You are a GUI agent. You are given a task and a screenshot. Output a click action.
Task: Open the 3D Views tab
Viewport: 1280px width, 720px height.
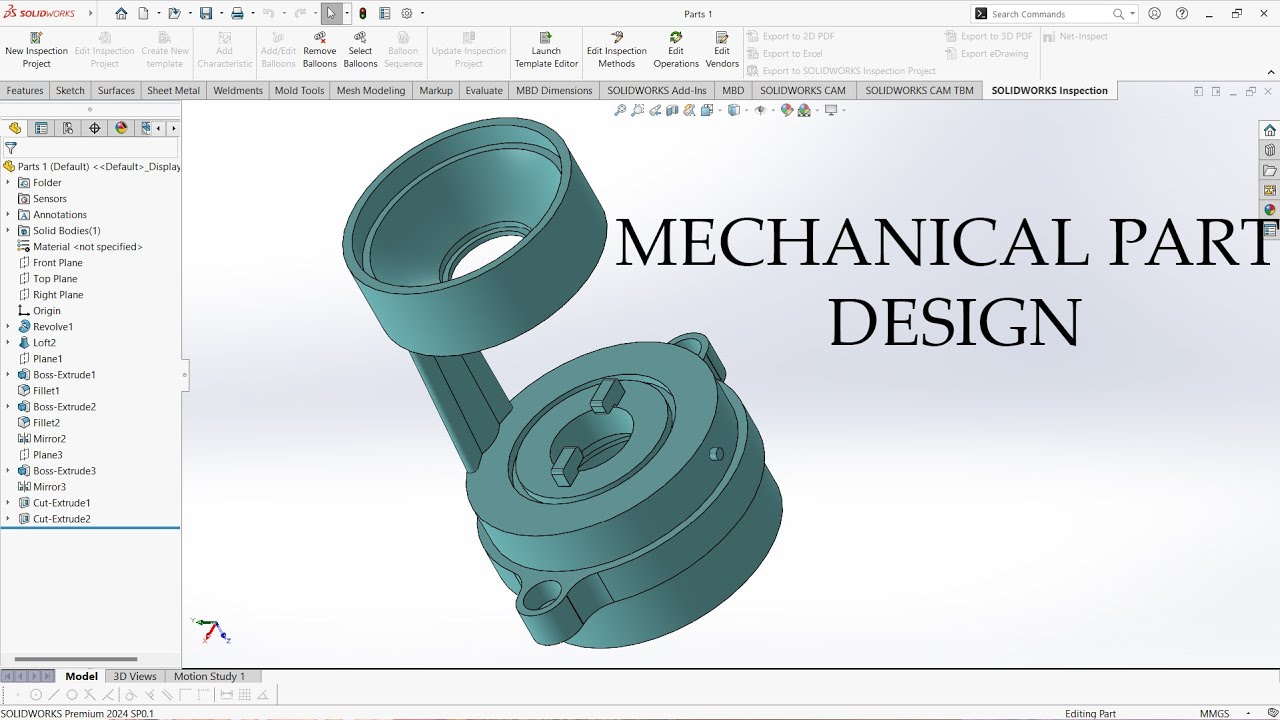(135, 676)
